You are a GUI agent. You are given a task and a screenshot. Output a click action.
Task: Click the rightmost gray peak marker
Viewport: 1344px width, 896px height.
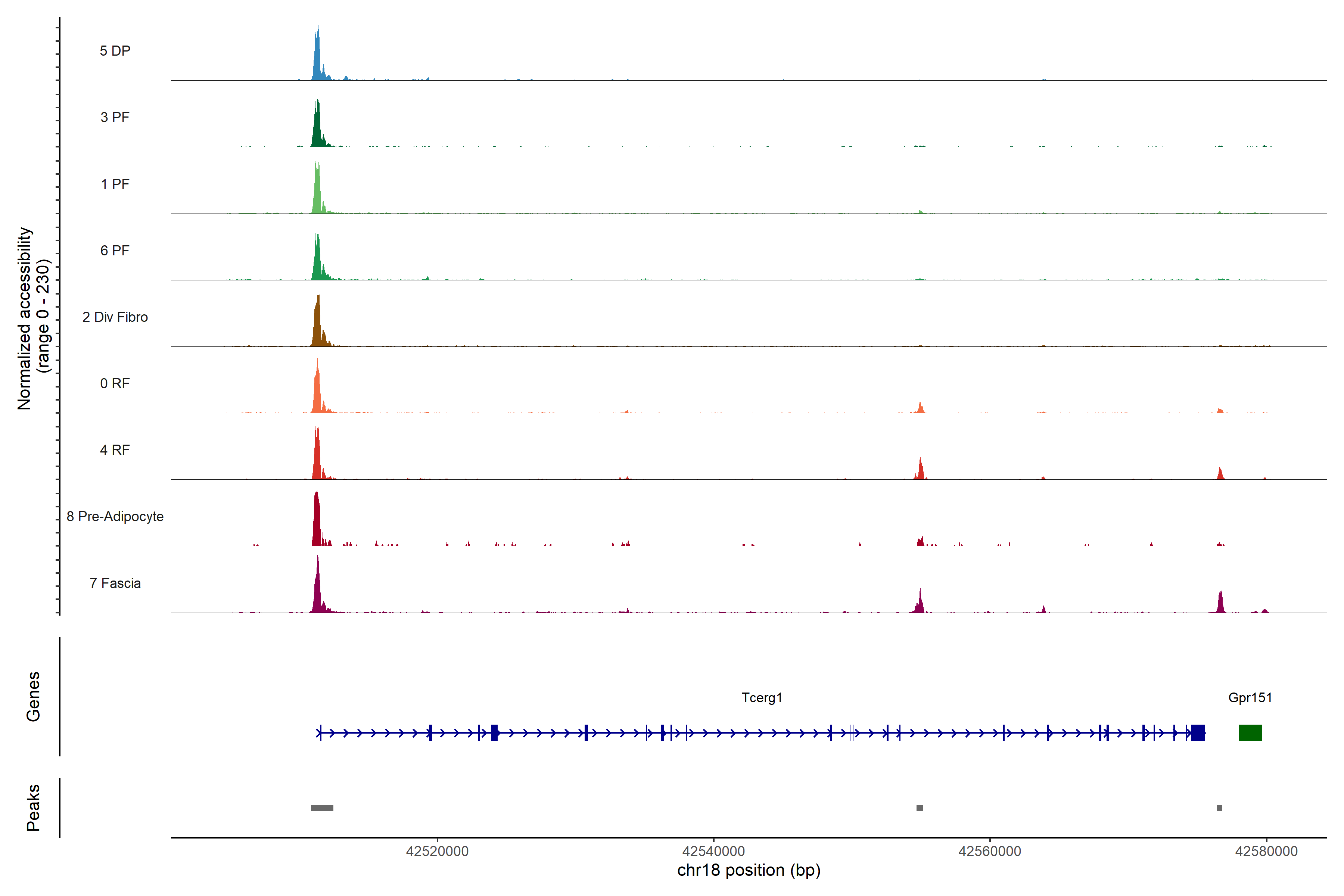[1219, 808]
